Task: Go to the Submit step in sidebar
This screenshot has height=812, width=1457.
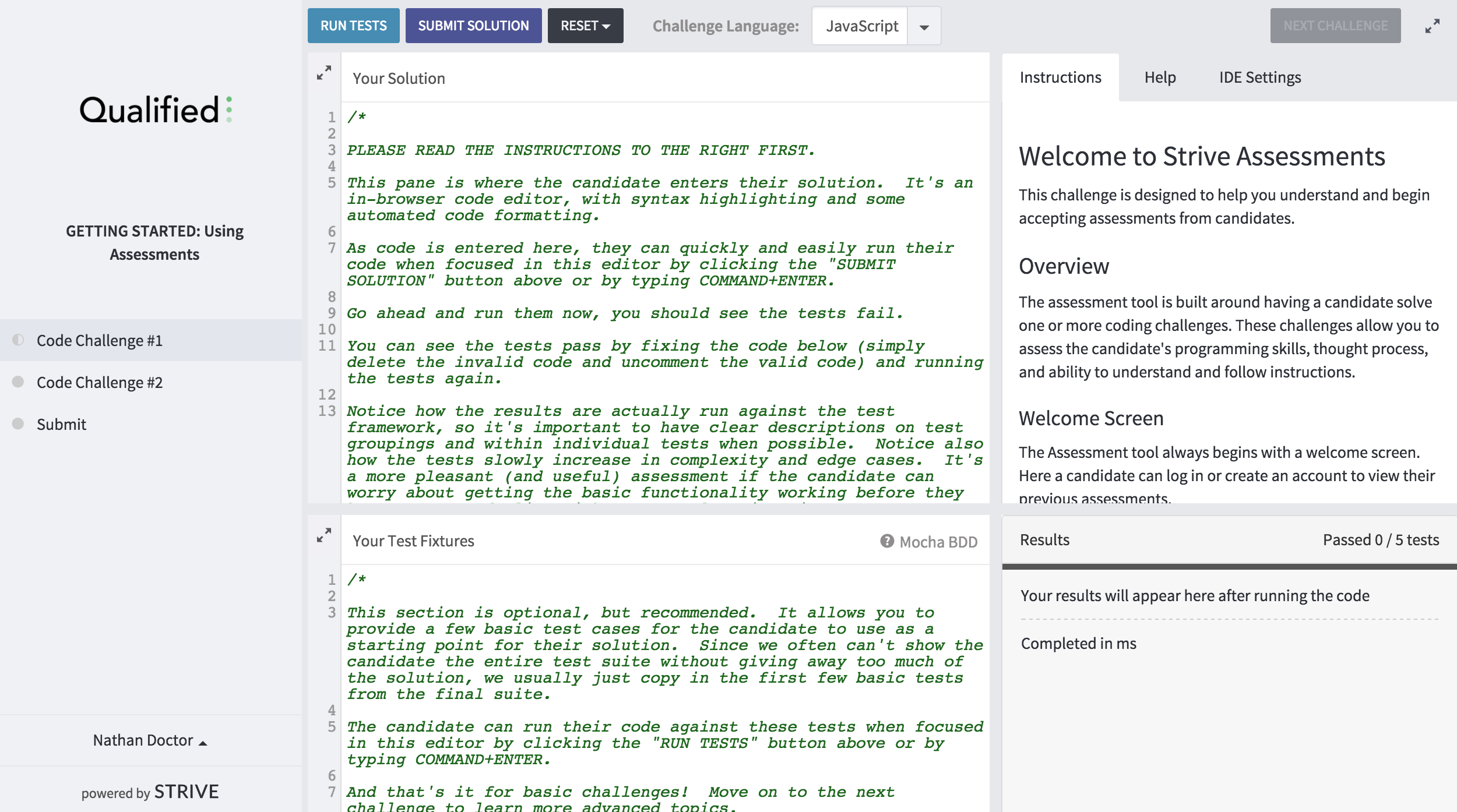Action: 61,424
